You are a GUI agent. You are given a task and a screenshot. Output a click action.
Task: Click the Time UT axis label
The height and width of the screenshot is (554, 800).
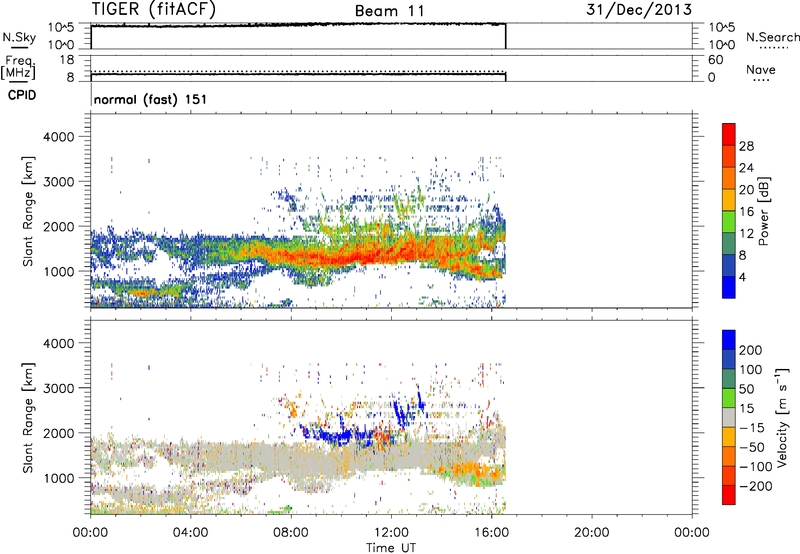click(x=391, y=547)
